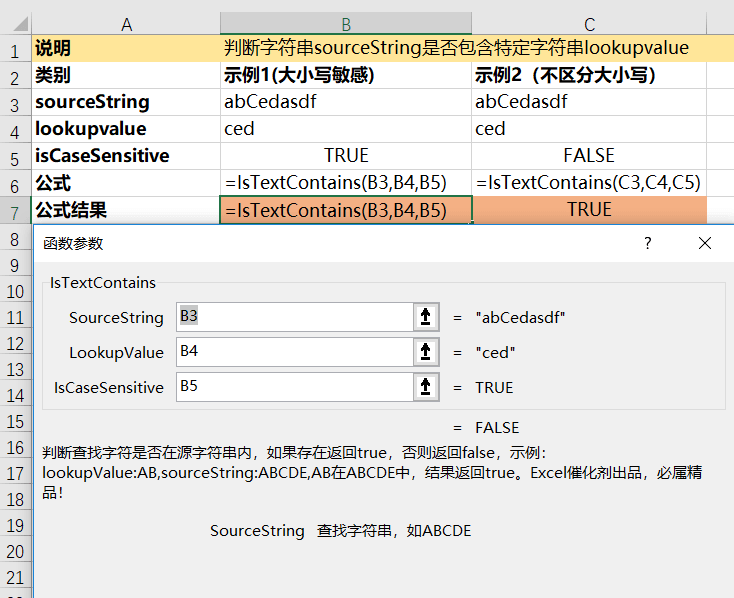The height and width of the screenshot is (598, 734).
Task: Select orange cell C7 showing TRUE
Action: (589, 210)
